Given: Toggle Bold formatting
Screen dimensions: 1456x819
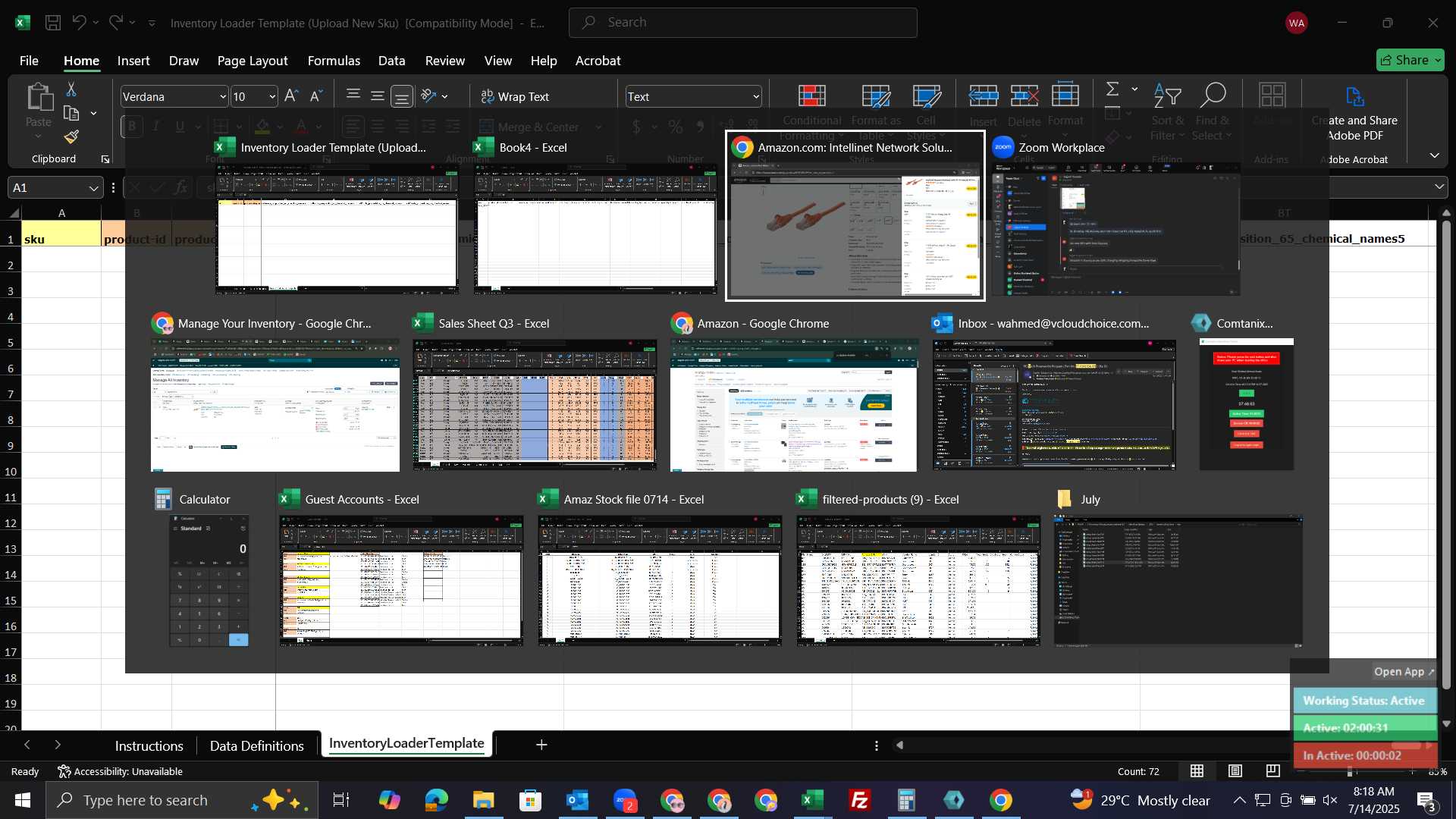Looking at the screenshot, I should (x=132, y=127).
